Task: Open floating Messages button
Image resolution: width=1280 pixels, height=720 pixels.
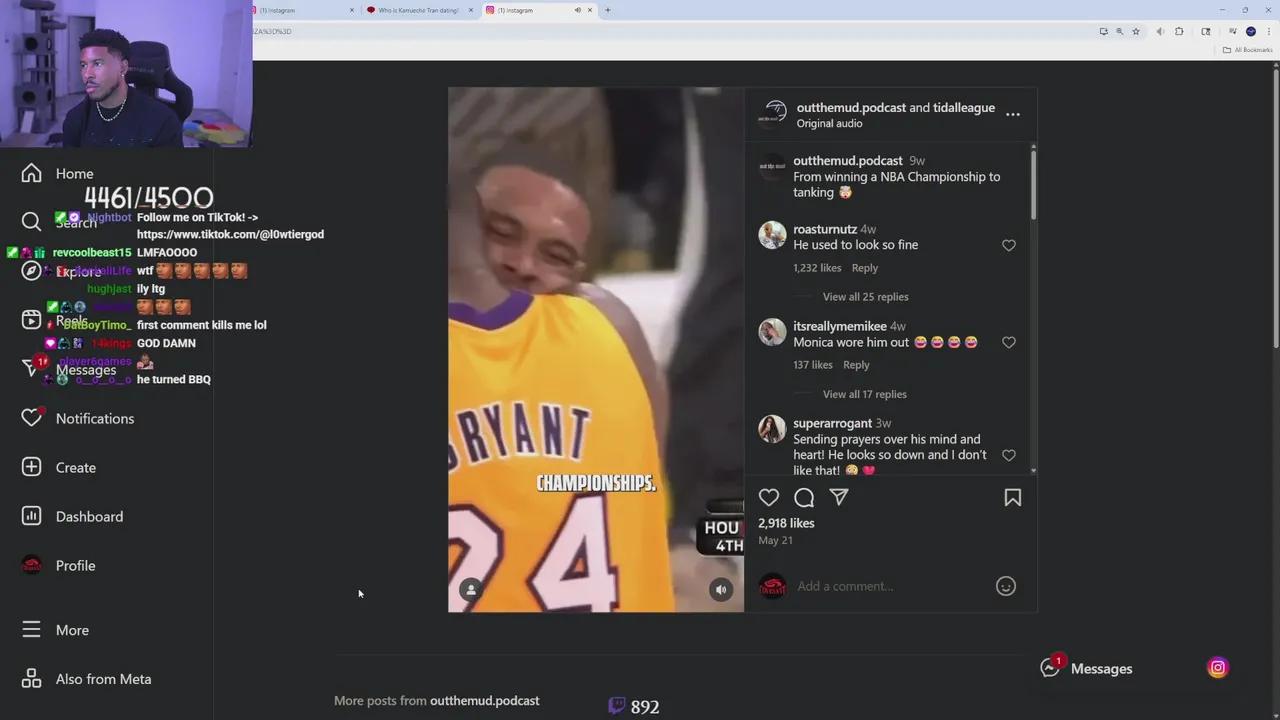Action: click(x=1086, y=668)
